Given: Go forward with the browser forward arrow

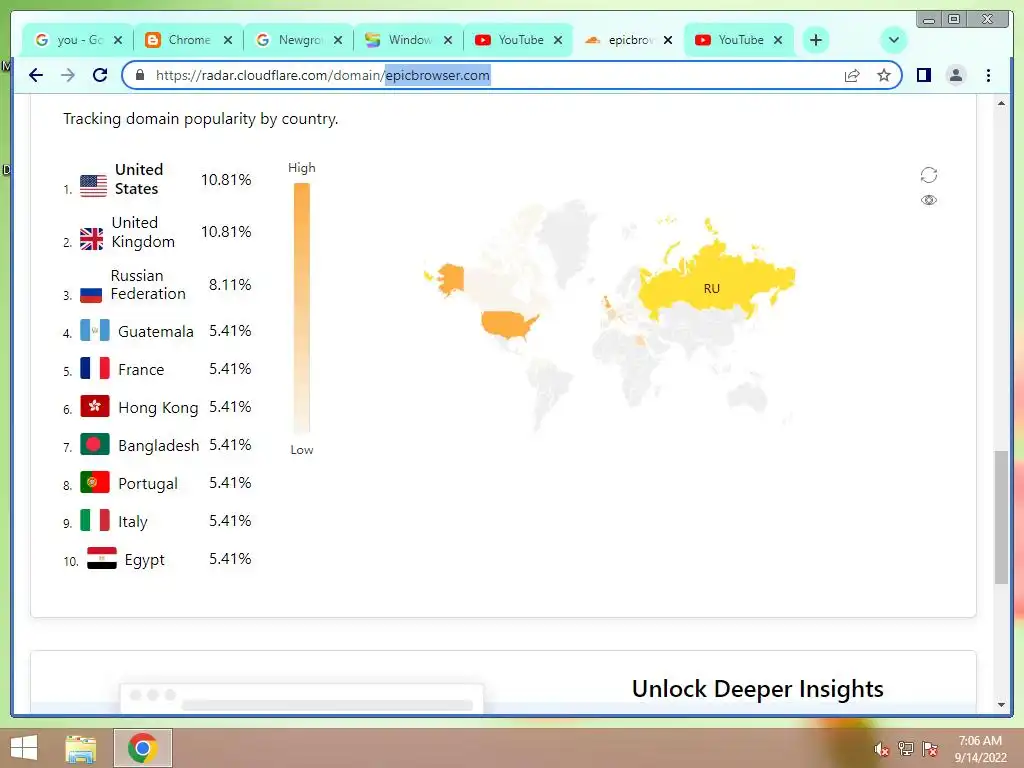Looking at the screenshot, I should tap(68, 75).
